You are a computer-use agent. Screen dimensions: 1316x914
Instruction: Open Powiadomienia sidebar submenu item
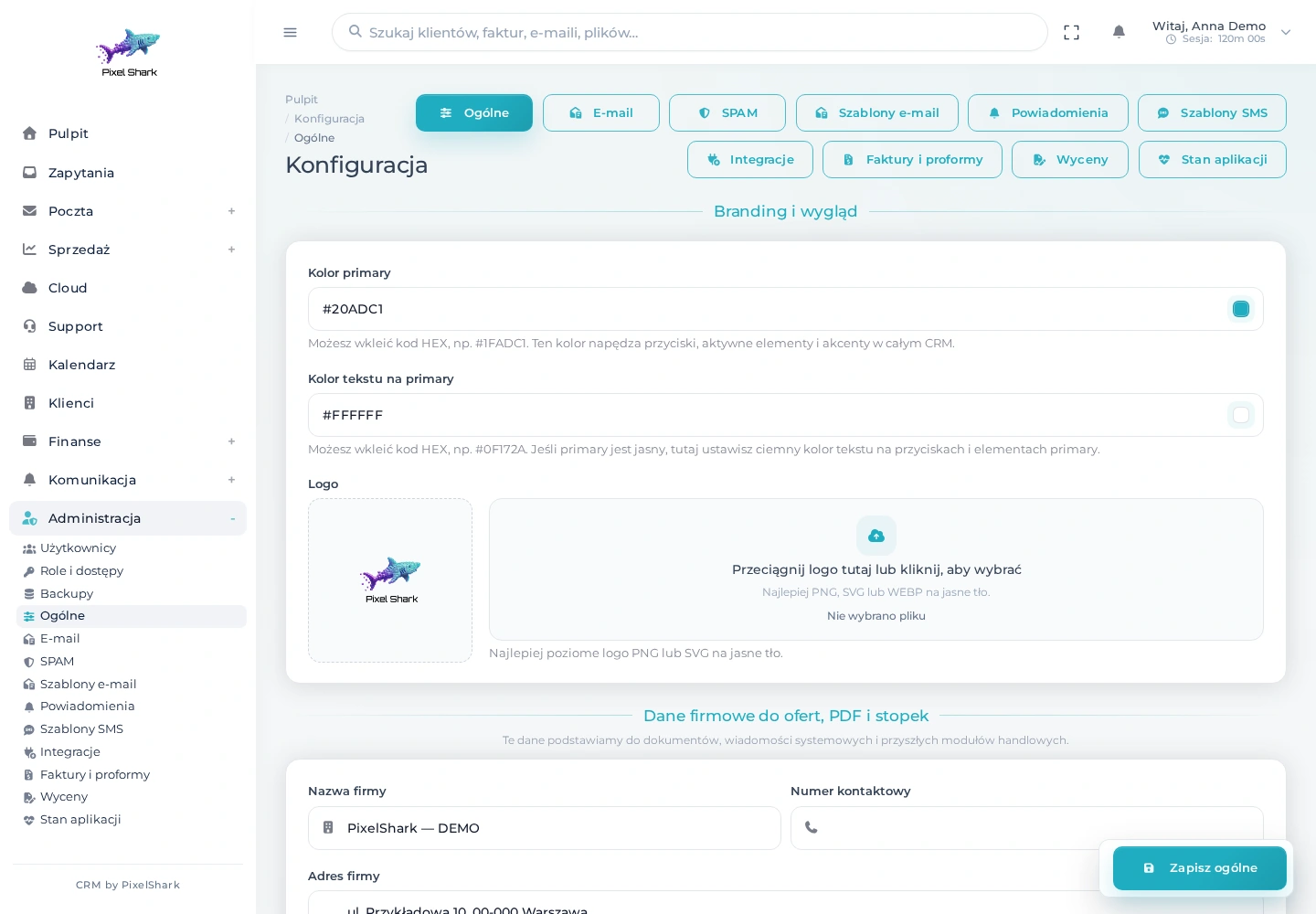click(x=132, y=707)
